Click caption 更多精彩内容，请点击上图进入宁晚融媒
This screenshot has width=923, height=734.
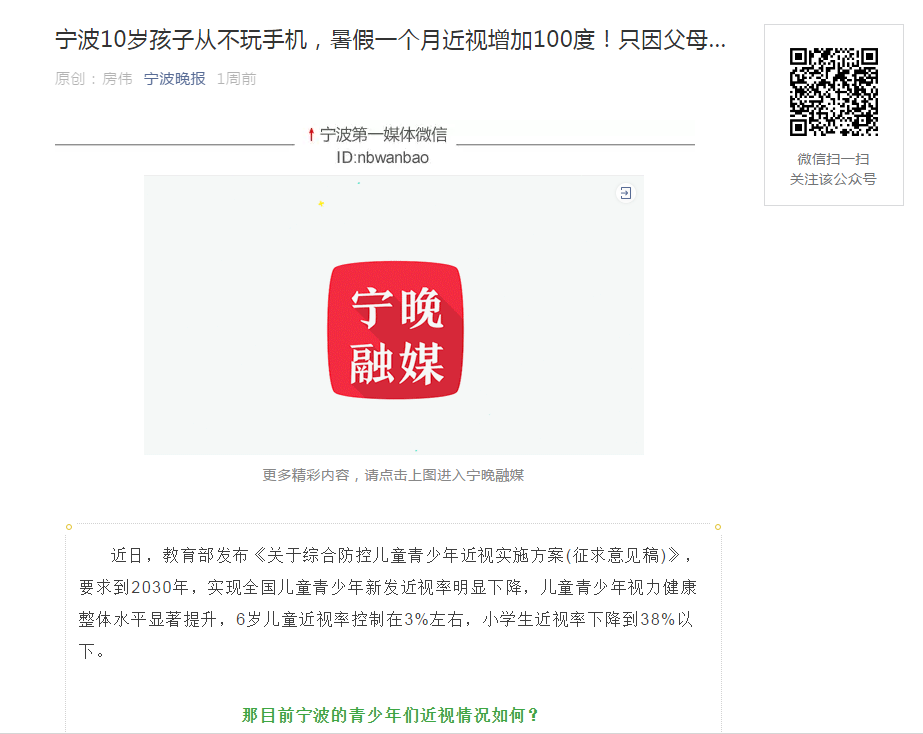[393, 475]
